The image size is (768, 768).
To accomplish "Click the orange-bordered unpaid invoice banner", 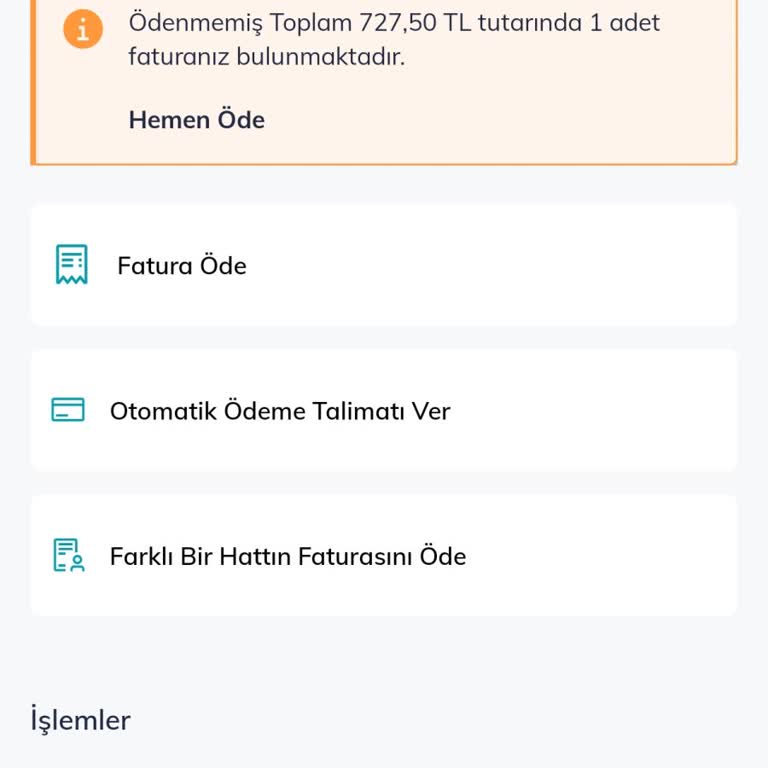I will (384, 82).
